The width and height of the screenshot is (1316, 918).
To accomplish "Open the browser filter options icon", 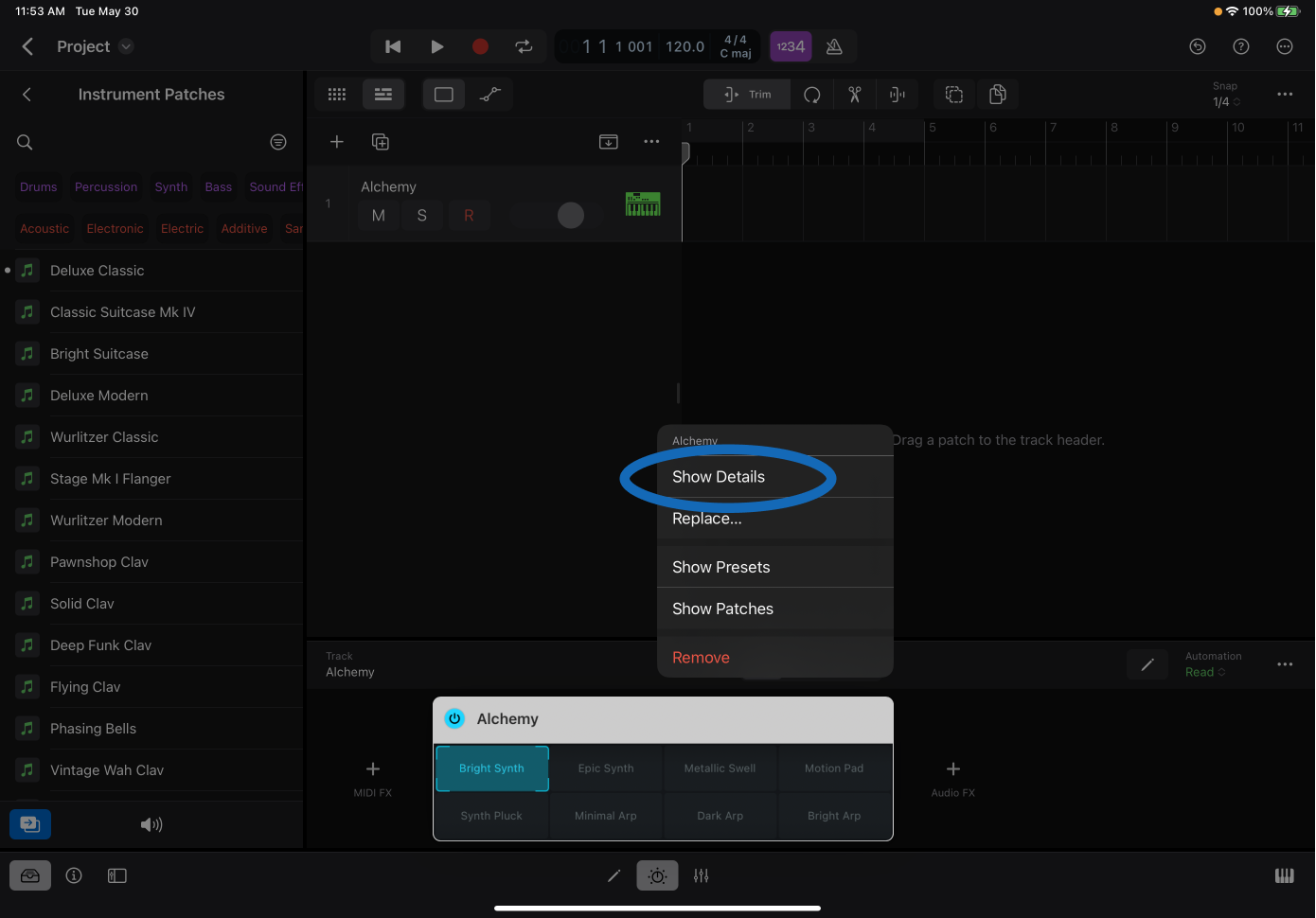I will click(278, 142).
